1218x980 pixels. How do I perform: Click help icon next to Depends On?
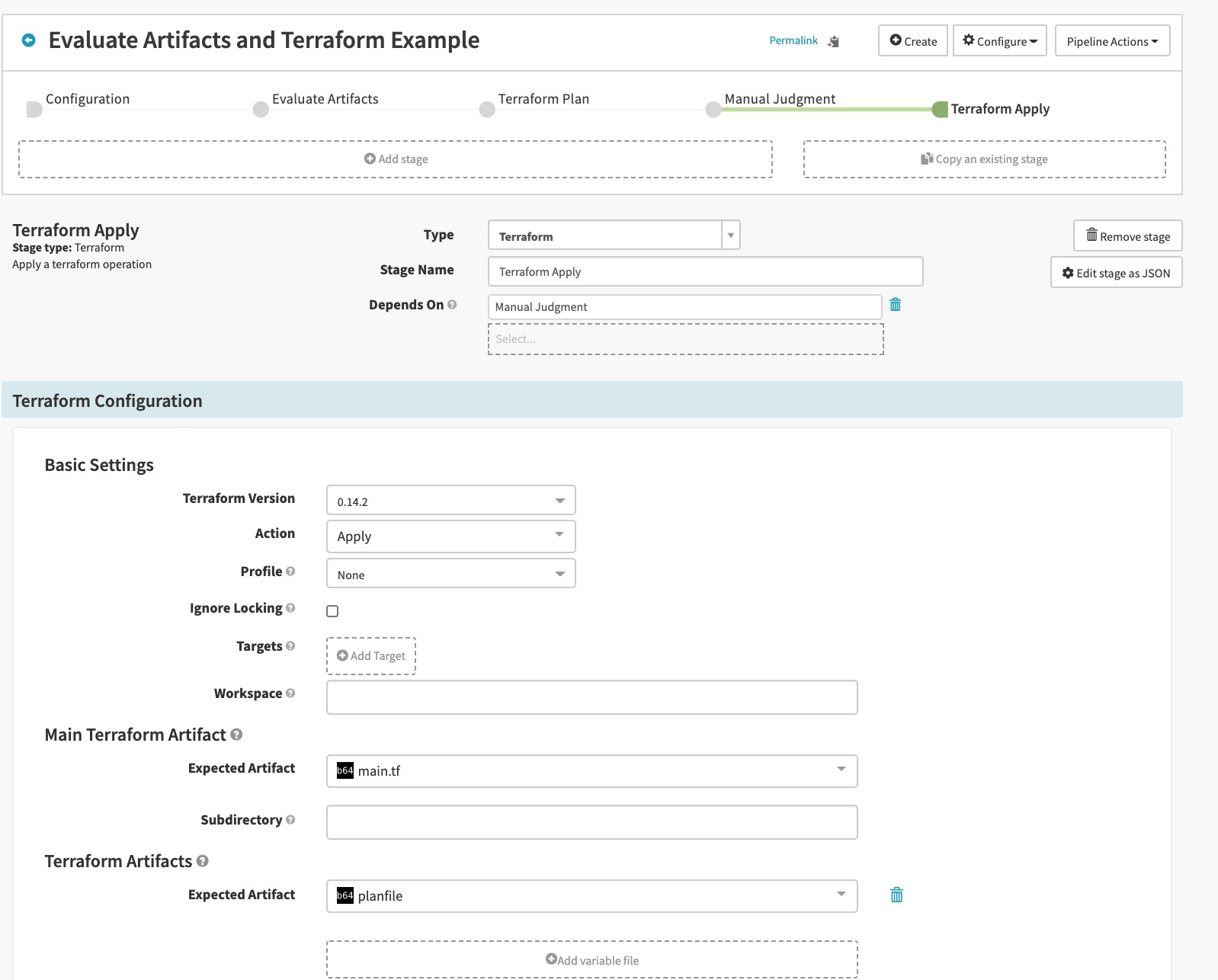452,305
